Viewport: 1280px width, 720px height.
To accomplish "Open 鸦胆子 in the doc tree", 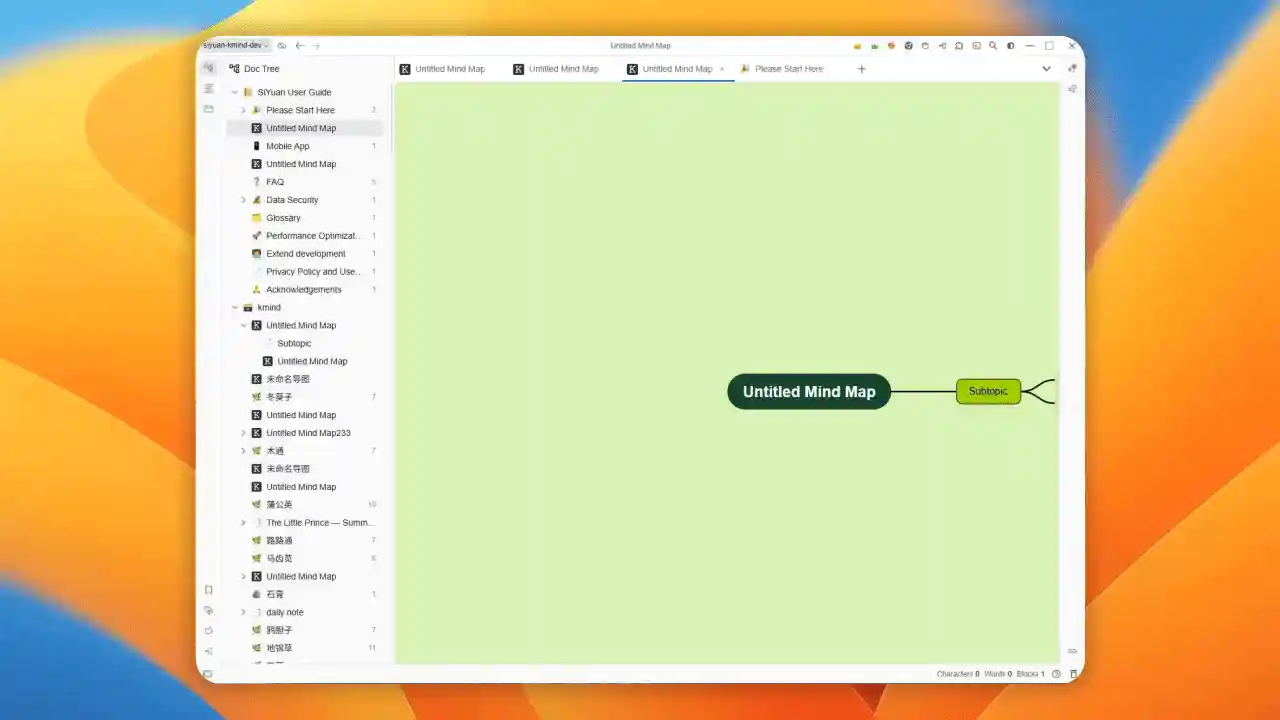I will pos(305,631).
